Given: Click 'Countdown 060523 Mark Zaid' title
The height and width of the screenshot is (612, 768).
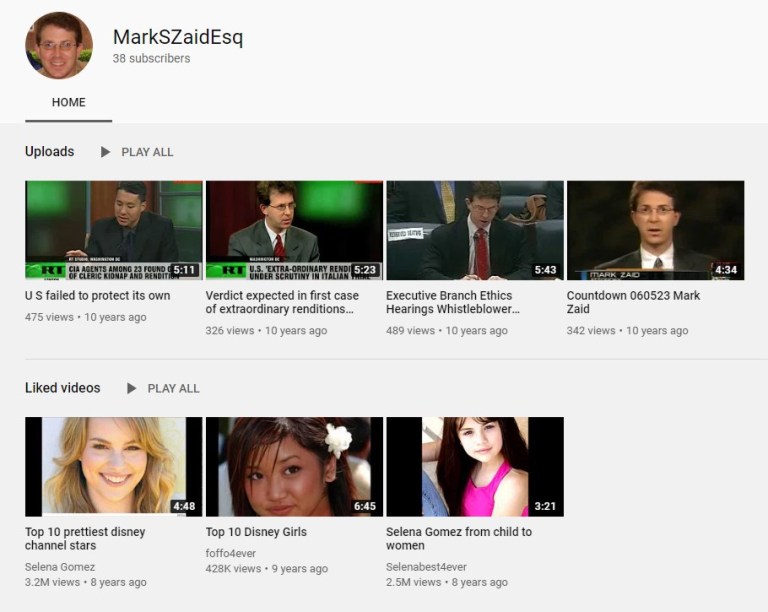Looking at the screenshot, I should (x=633, y=302).
